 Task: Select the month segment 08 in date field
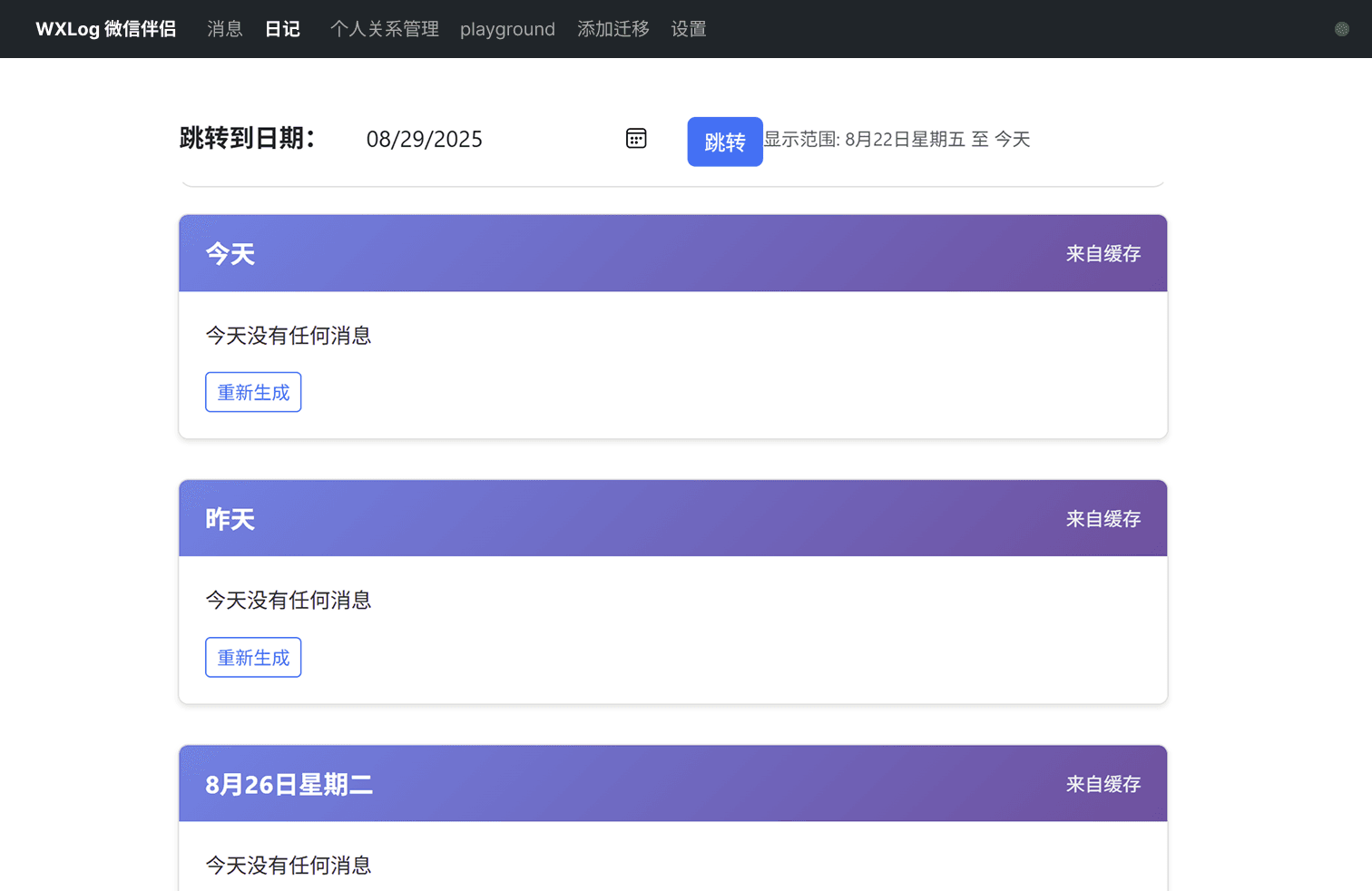pos(378,140)
